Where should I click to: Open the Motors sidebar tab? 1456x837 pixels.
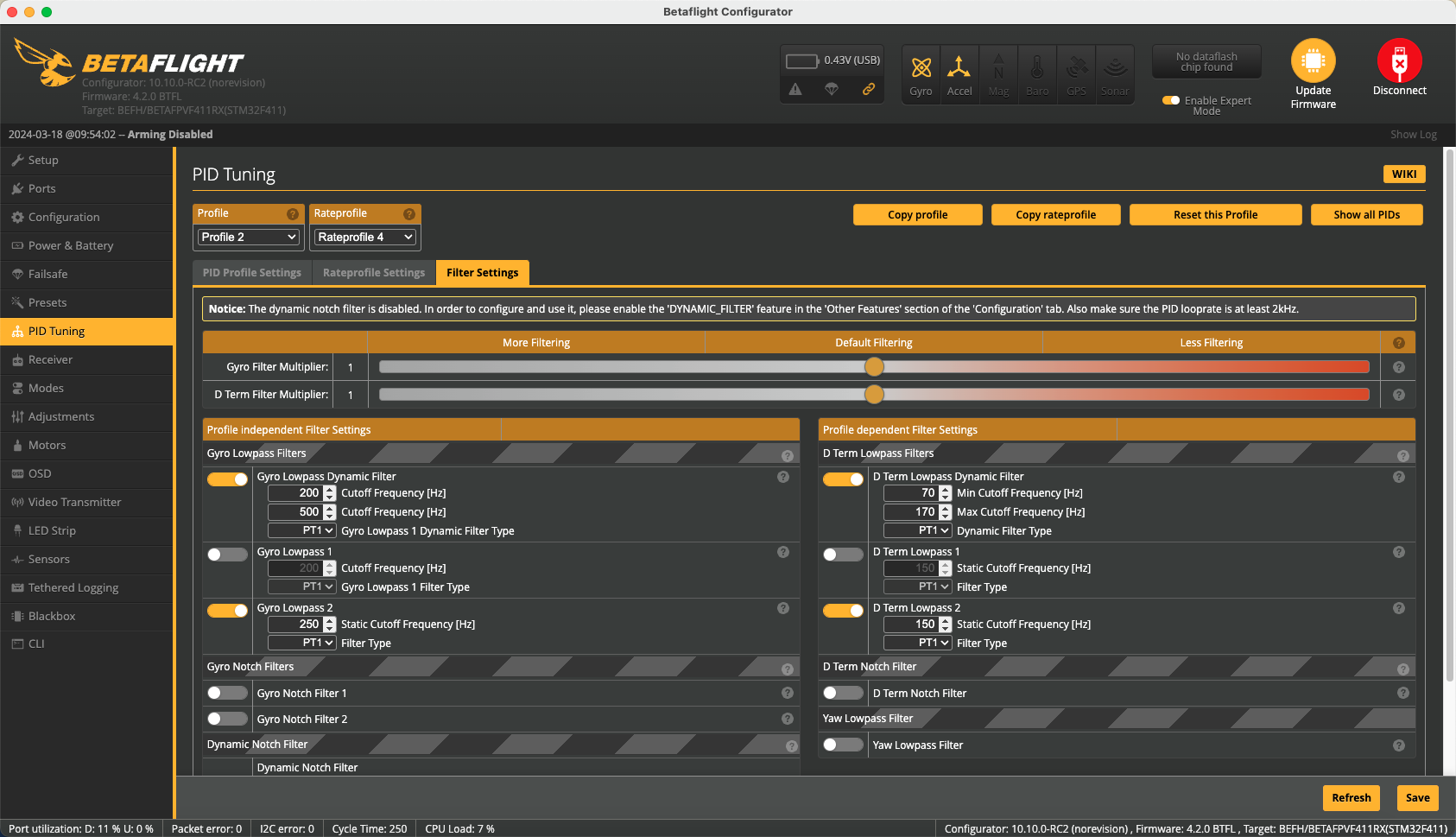[86, 446]
